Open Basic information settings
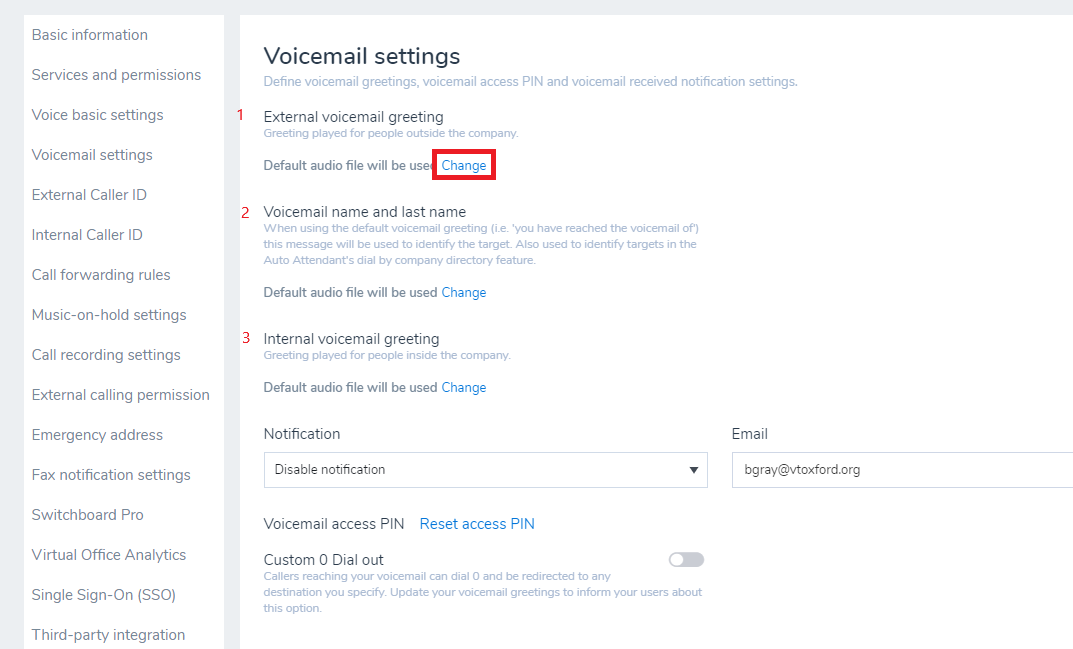Viewport: 1073px width, 649px height. click(89, 34)
